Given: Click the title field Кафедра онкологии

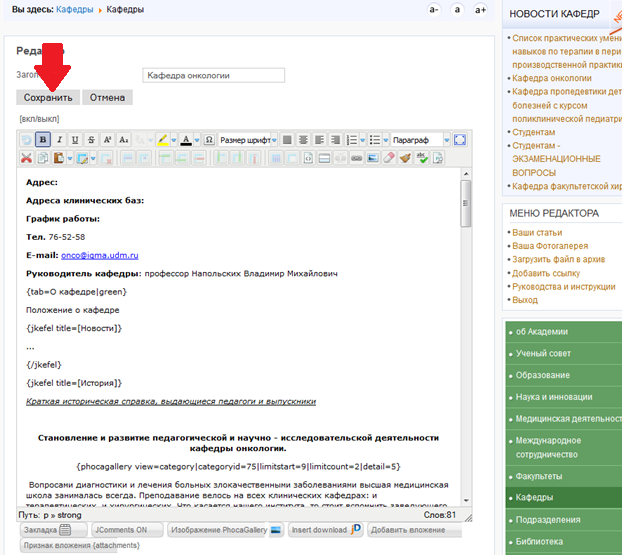Looking at the screenshot, I should pos(213,75).
